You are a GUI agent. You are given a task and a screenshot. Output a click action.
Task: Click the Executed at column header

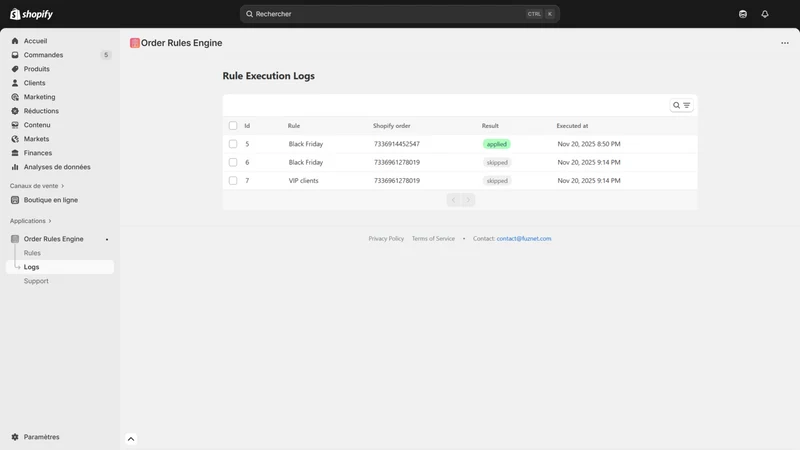[572, 126]
